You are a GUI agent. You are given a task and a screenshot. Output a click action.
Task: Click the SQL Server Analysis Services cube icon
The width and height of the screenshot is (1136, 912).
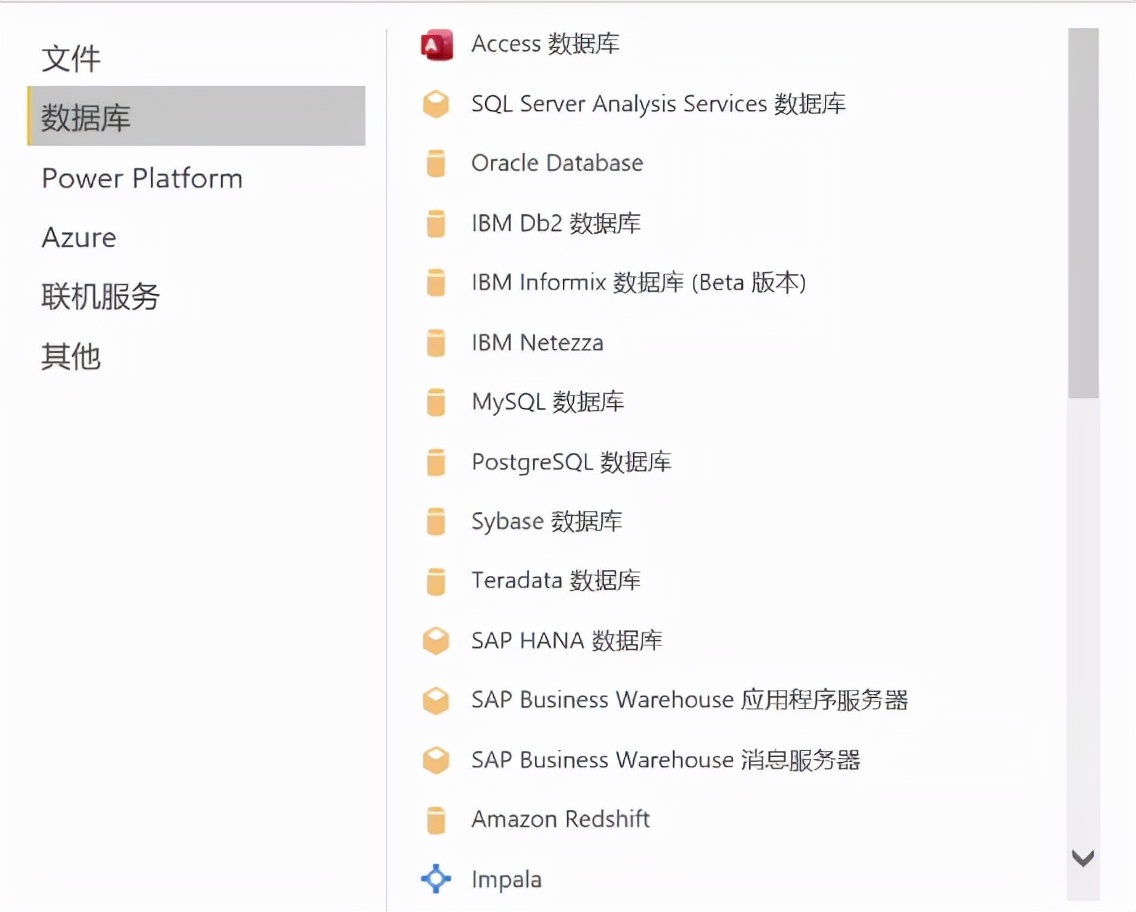pos(436,104)
